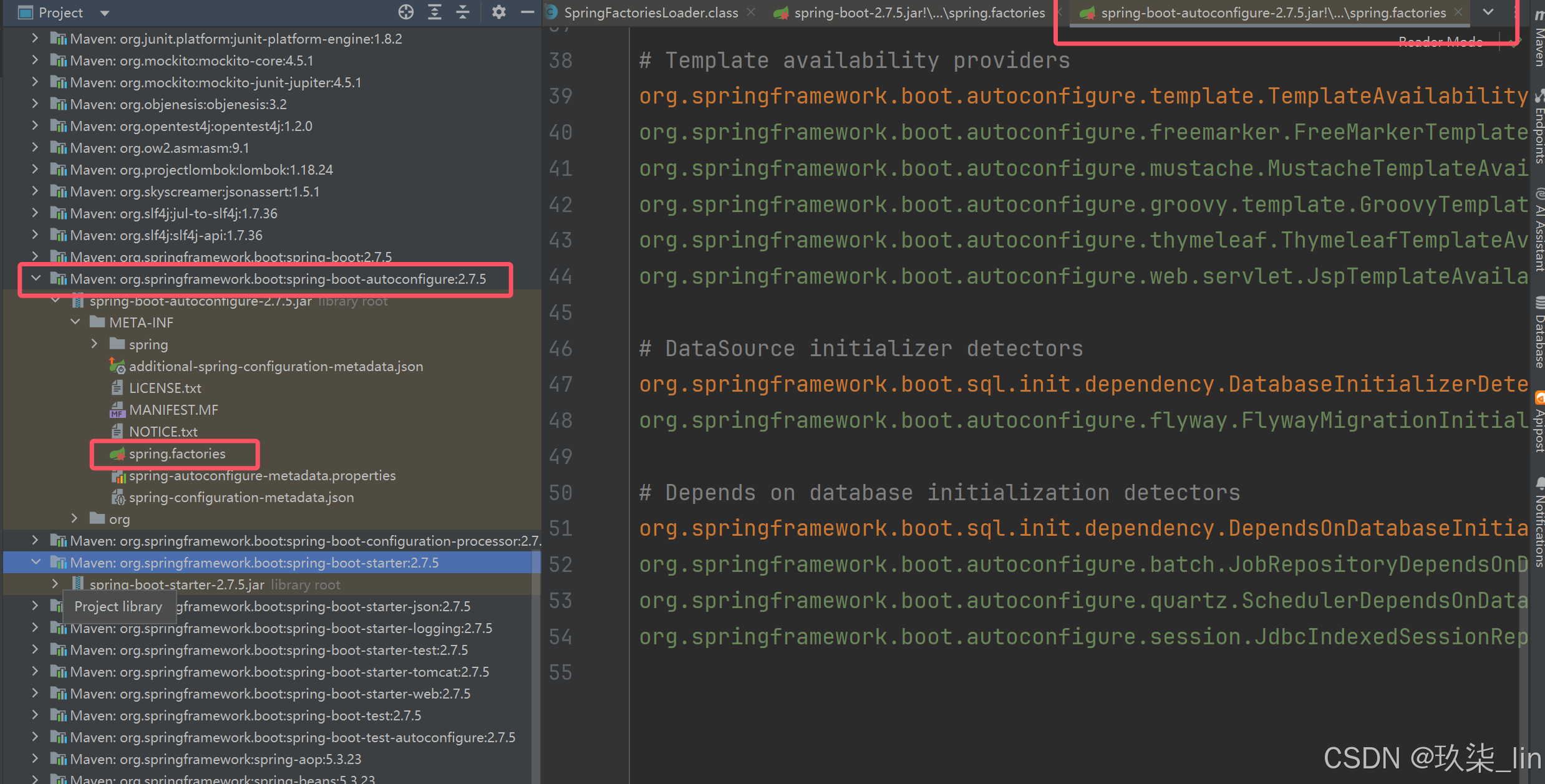Select Maven: org.ow2.asm:asm:9.1 row
The image size is (1545, 784).
[272, 148]
